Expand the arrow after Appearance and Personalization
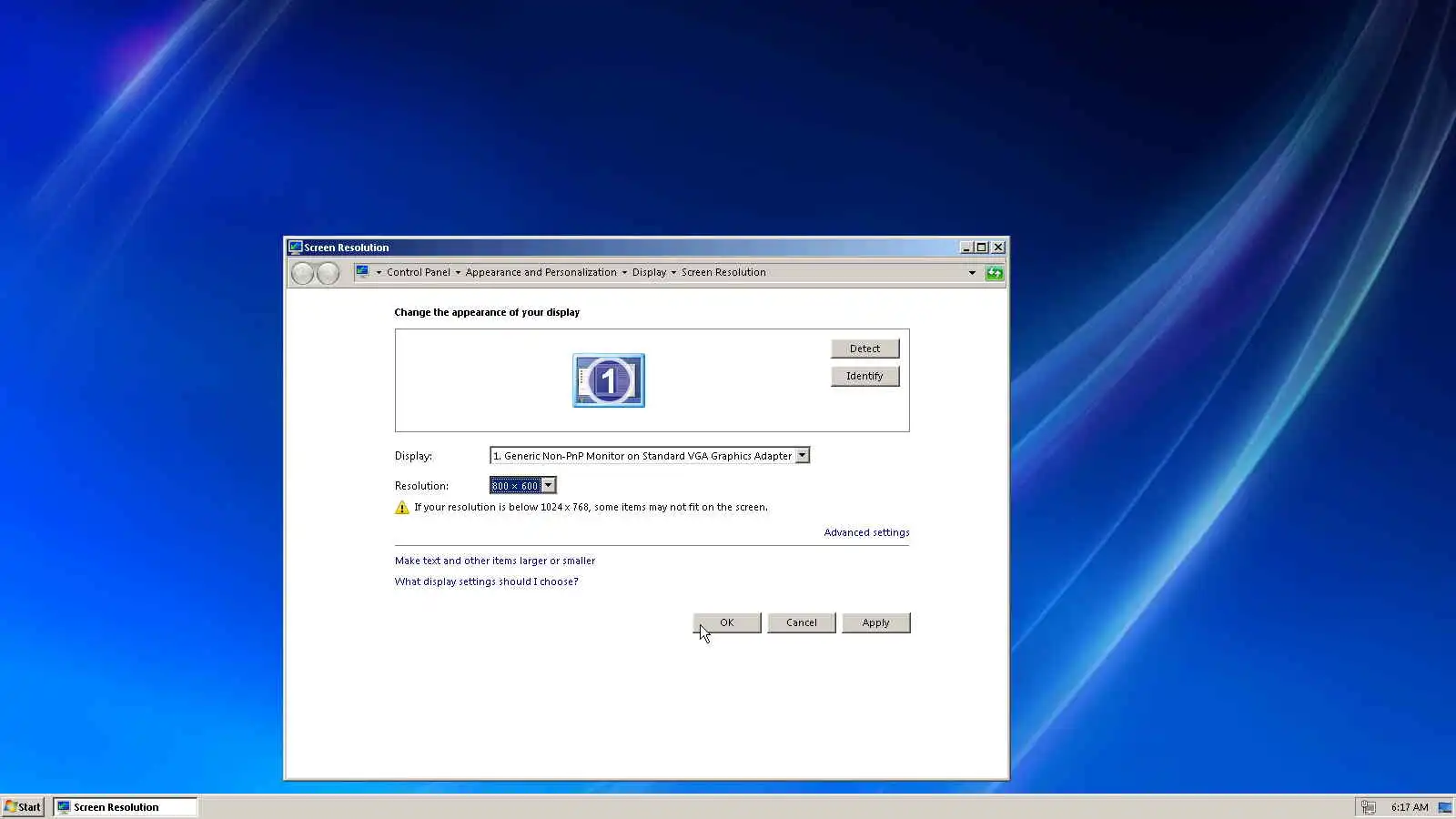This screenshot has height=819, width=1456. click(x=624, y=273)
